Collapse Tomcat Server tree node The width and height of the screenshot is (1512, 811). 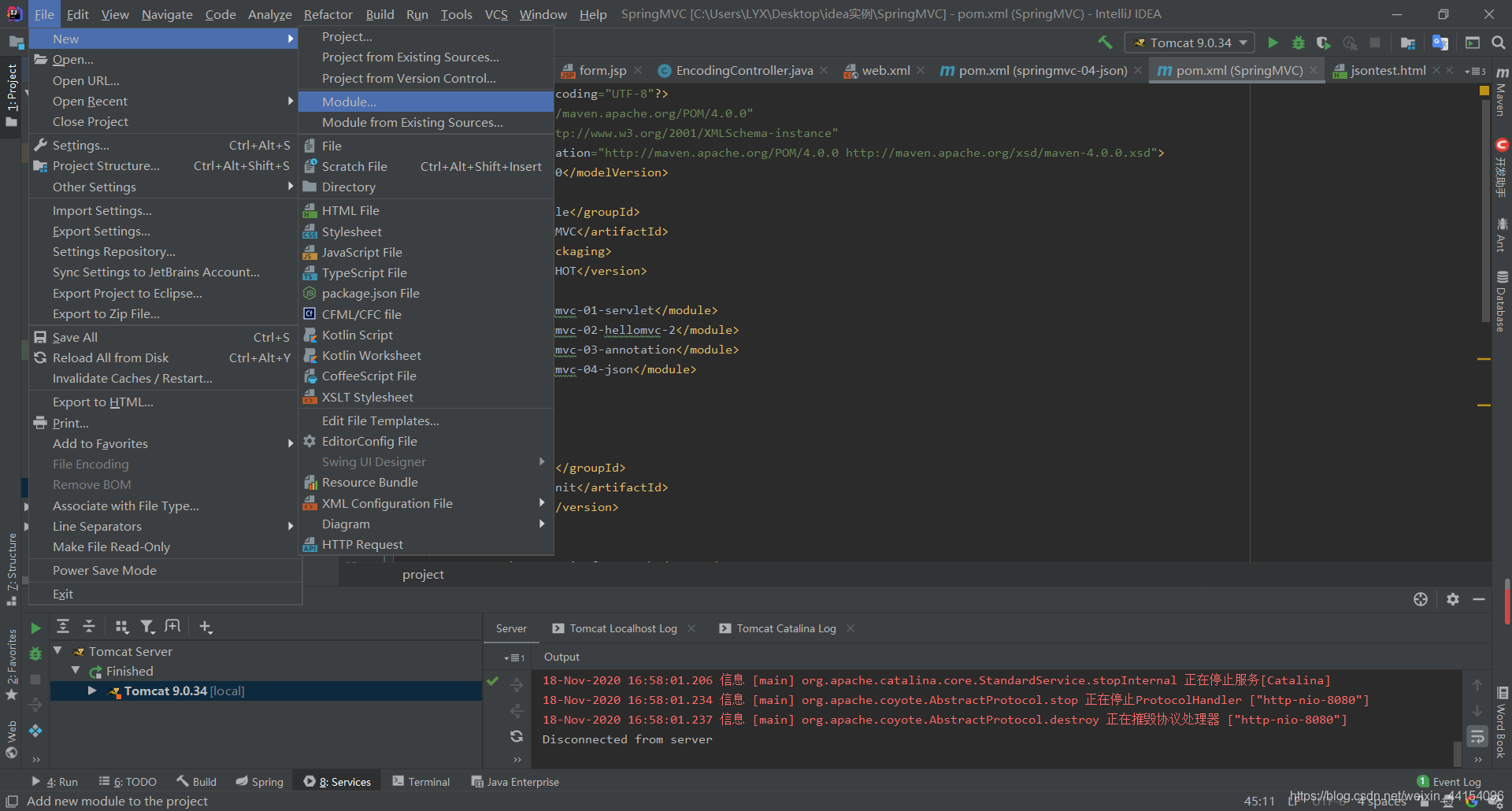pos(57,650)
